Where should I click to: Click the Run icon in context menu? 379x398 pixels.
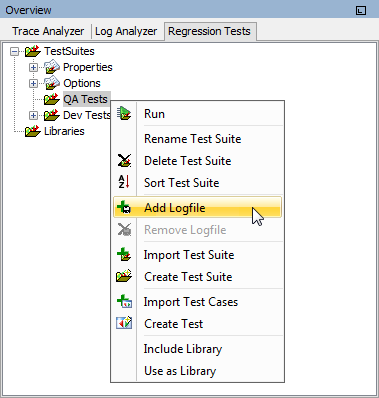124,114
